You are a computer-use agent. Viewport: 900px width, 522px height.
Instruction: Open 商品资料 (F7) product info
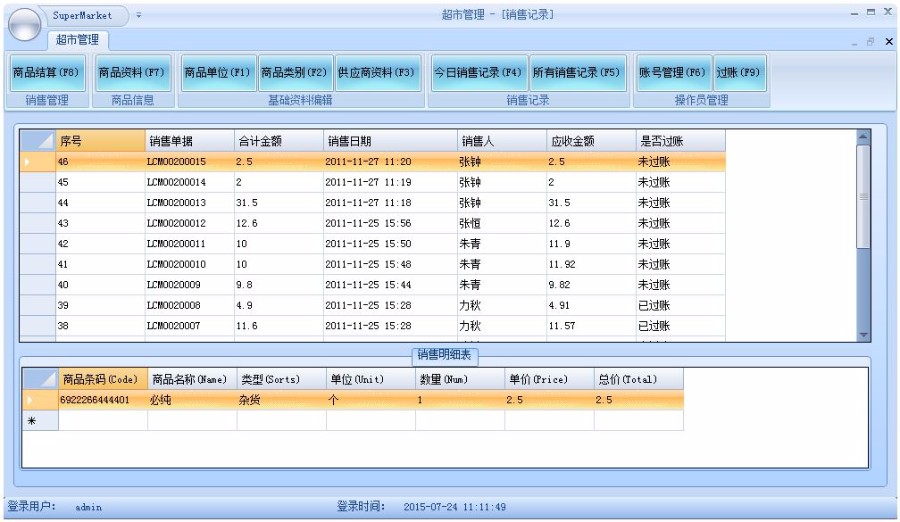pyautogui.click(x=133, y=72)
